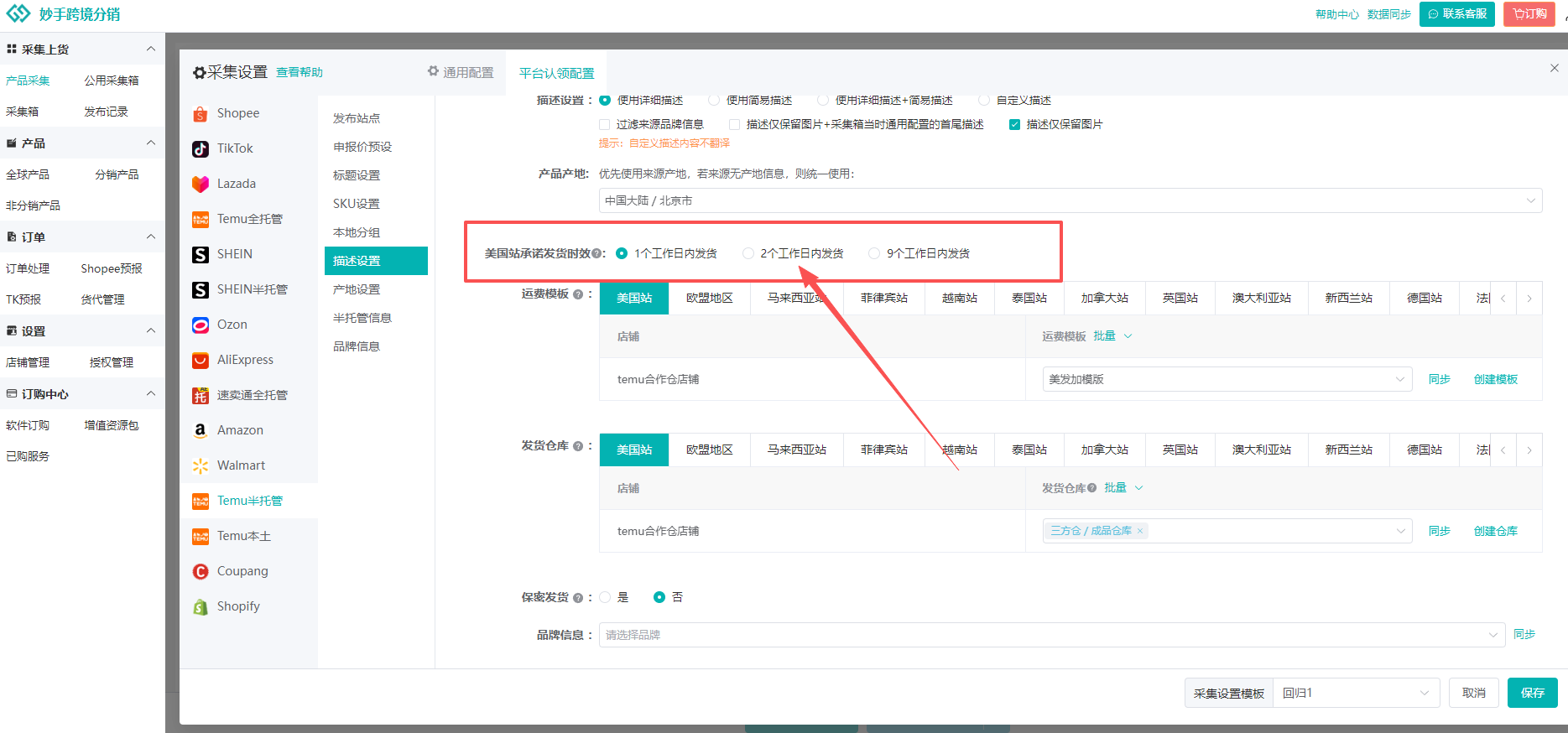Click the 创建仓库 link

[1495, 531]
